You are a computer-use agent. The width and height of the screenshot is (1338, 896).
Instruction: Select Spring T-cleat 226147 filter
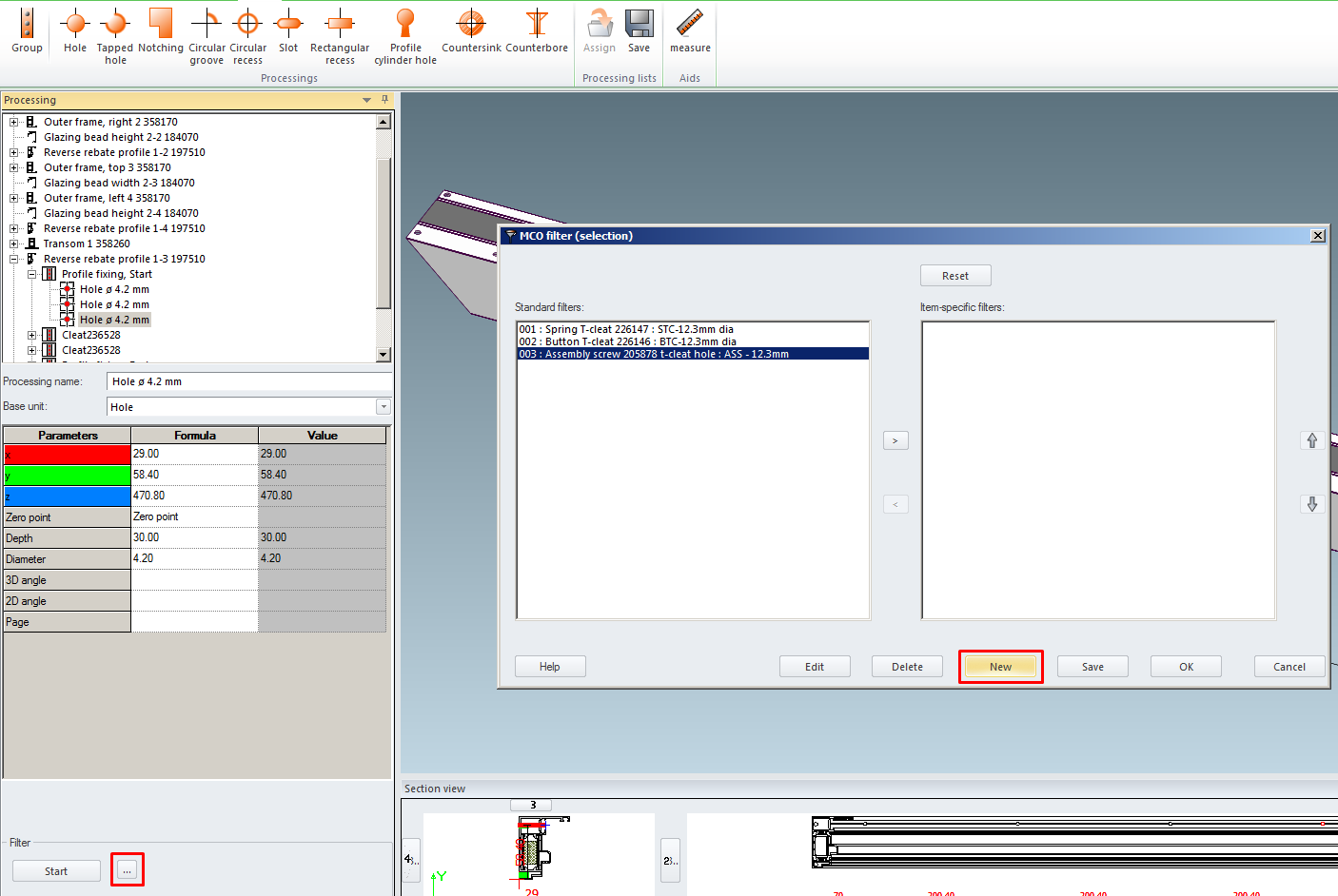coord(626,329)
